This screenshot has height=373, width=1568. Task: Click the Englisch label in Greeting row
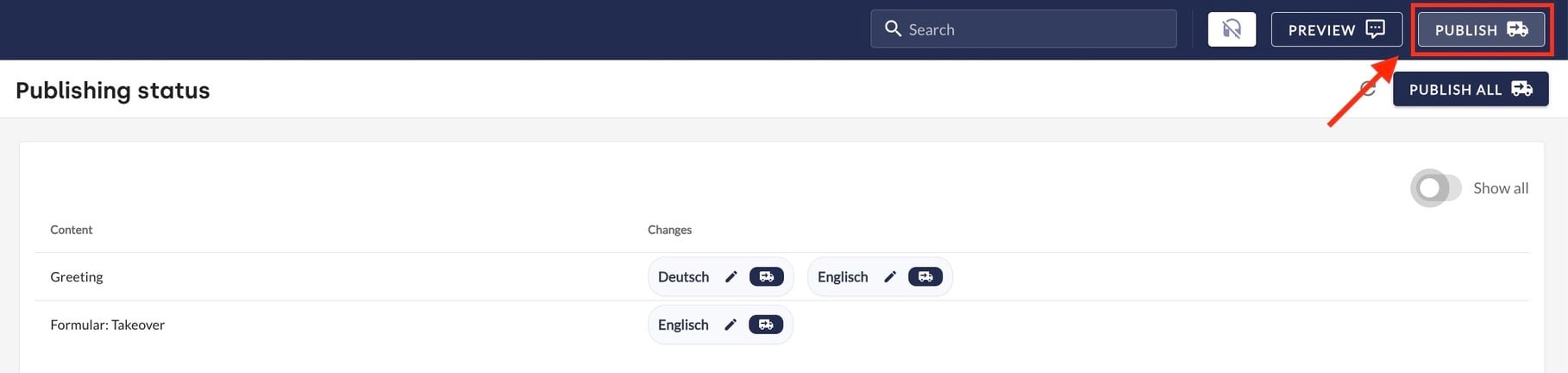pos(843,276)
